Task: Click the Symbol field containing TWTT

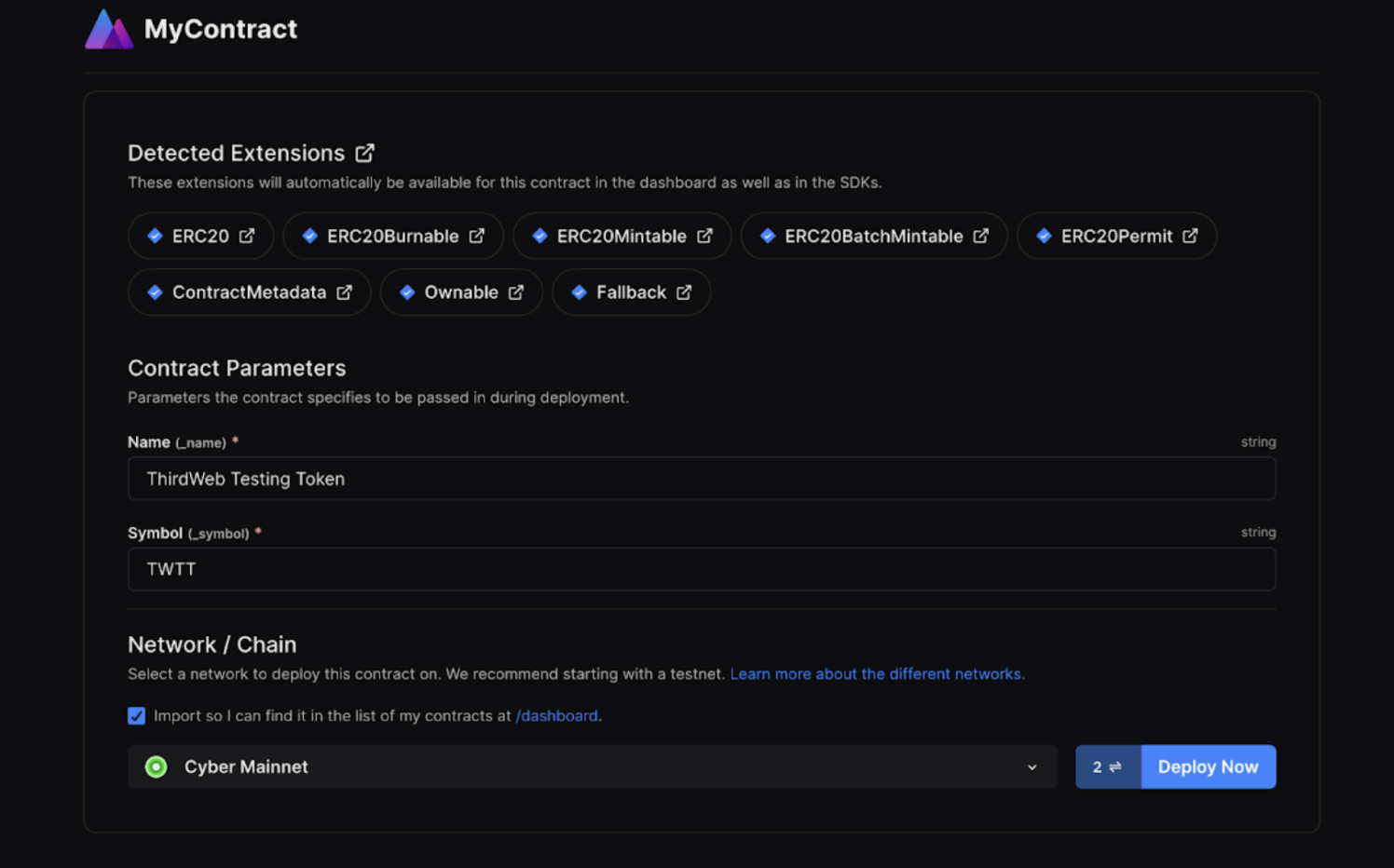Action: pos(702,569)
